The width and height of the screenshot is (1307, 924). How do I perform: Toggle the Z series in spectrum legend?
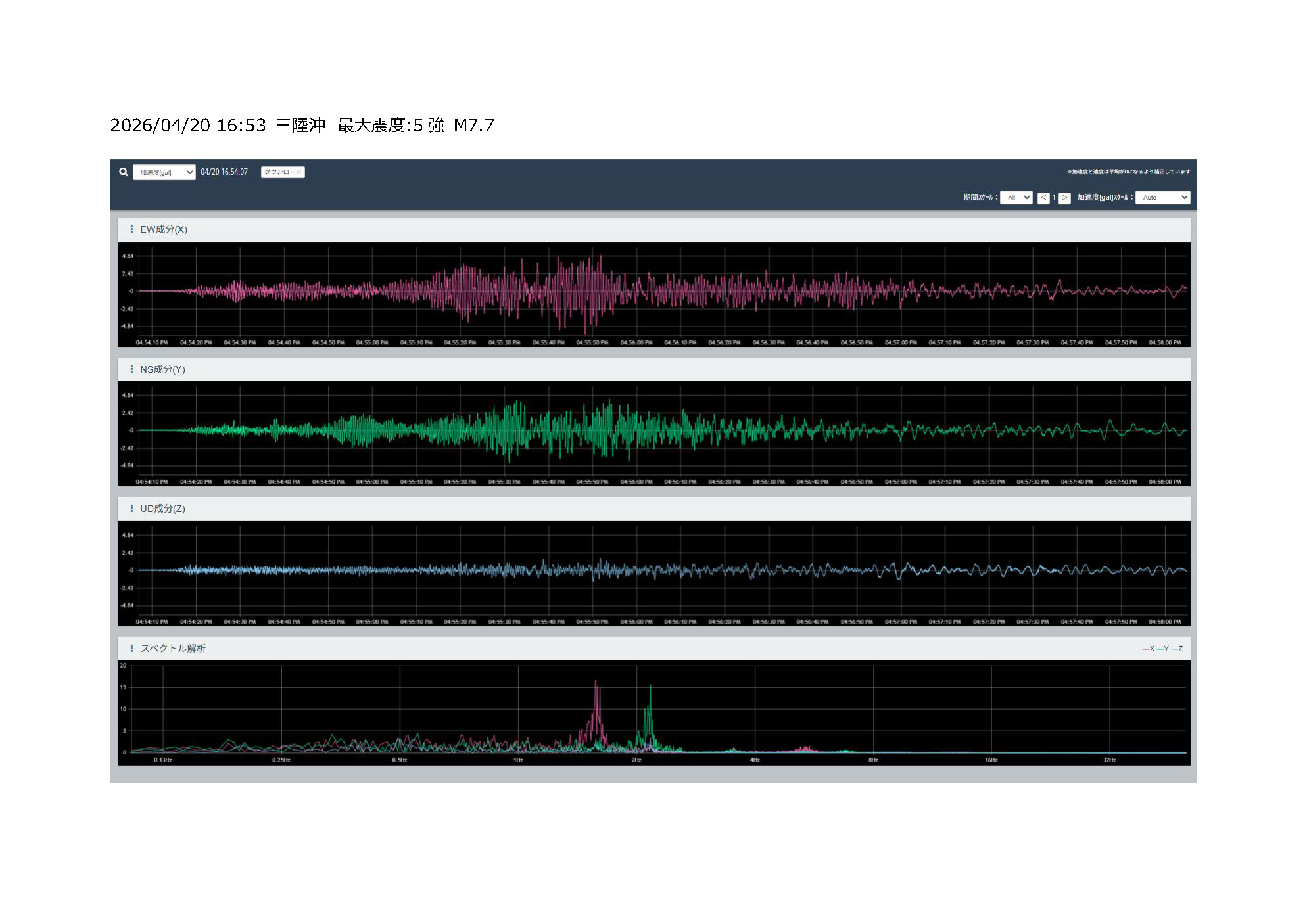click(1178, 649)
